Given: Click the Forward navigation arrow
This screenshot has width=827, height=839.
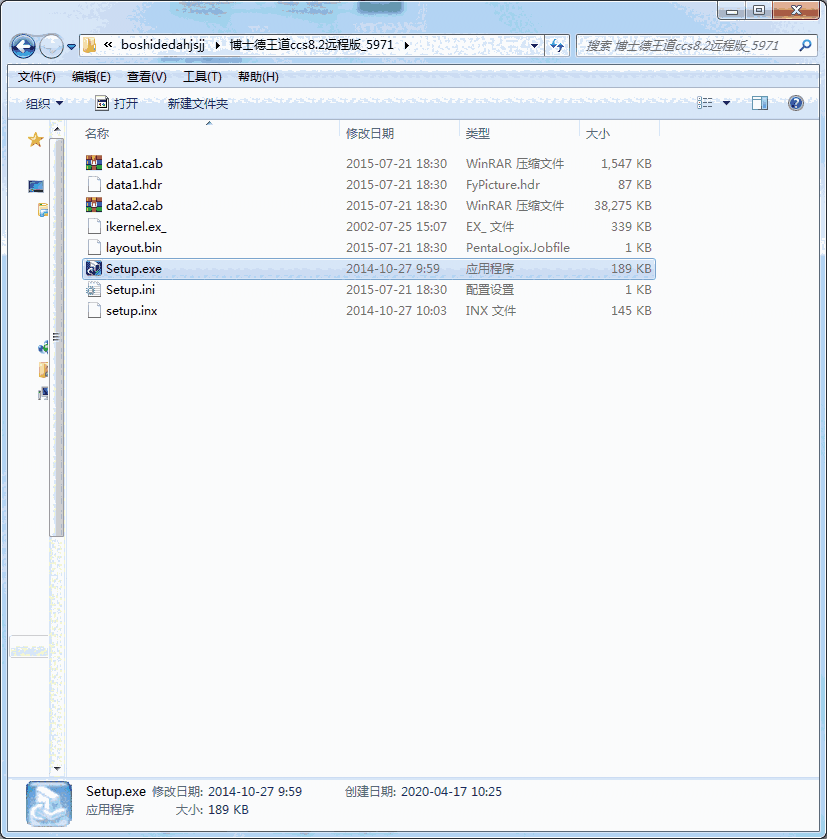Looking at the screenshot, I should (51, 47).
